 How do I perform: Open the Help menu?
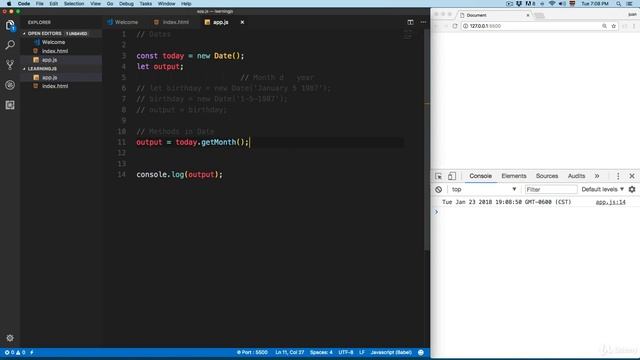(186, 4)
